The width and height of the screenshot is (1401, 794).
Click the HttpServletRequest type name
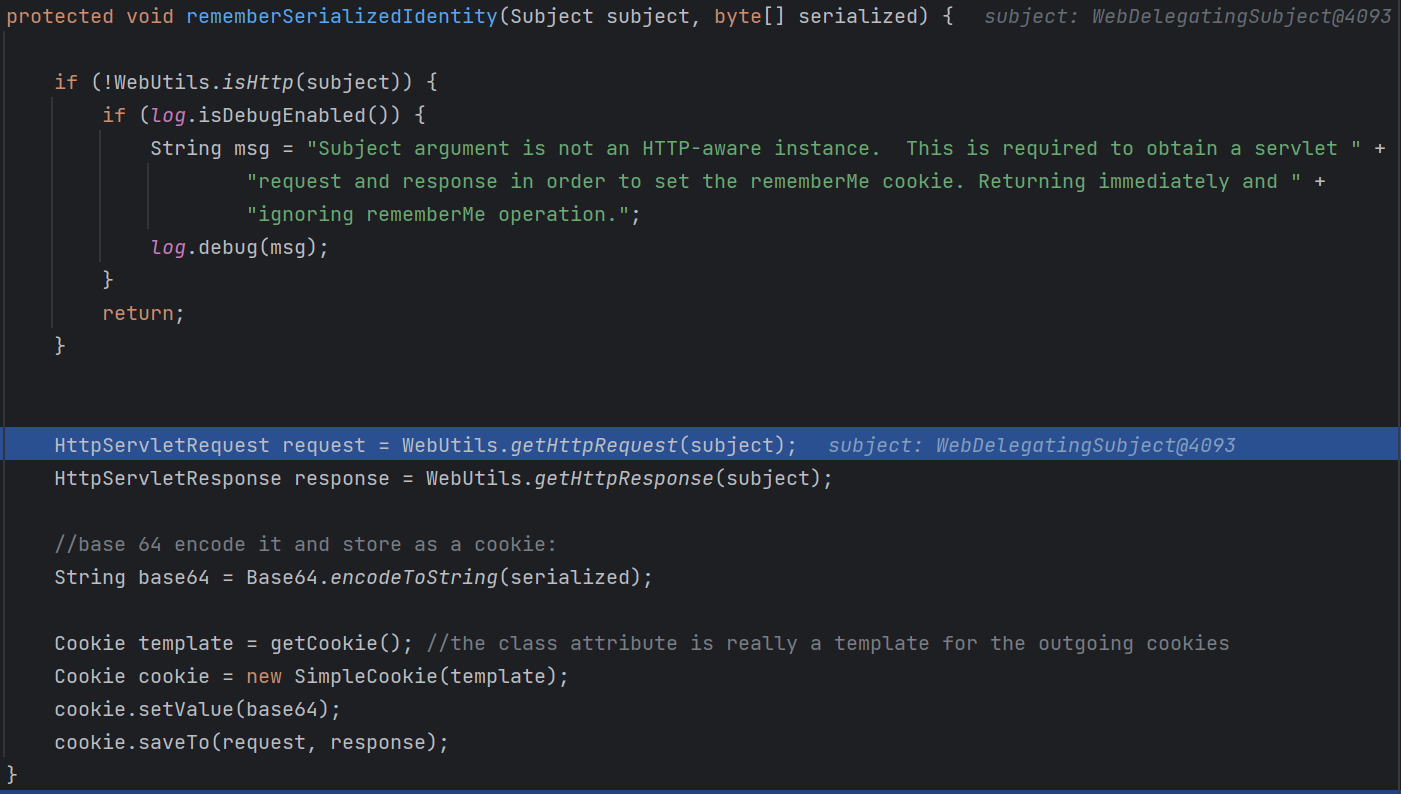[x=162, y=445]
